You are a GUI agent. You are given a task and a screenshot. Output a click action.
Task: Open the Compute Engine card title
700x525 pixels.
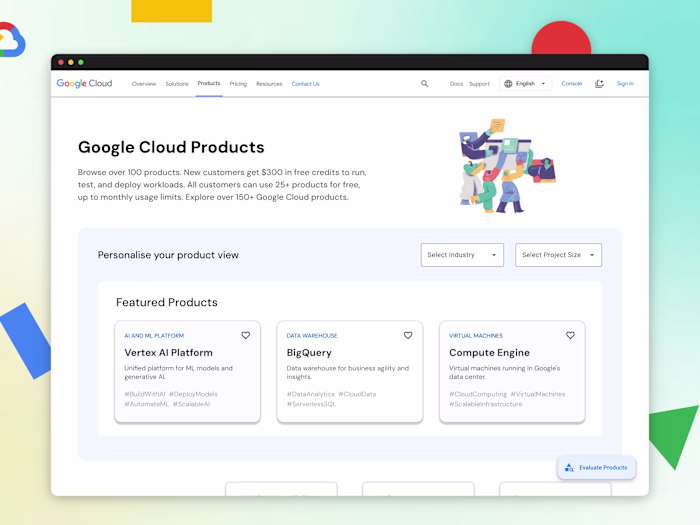pos(489,353)
